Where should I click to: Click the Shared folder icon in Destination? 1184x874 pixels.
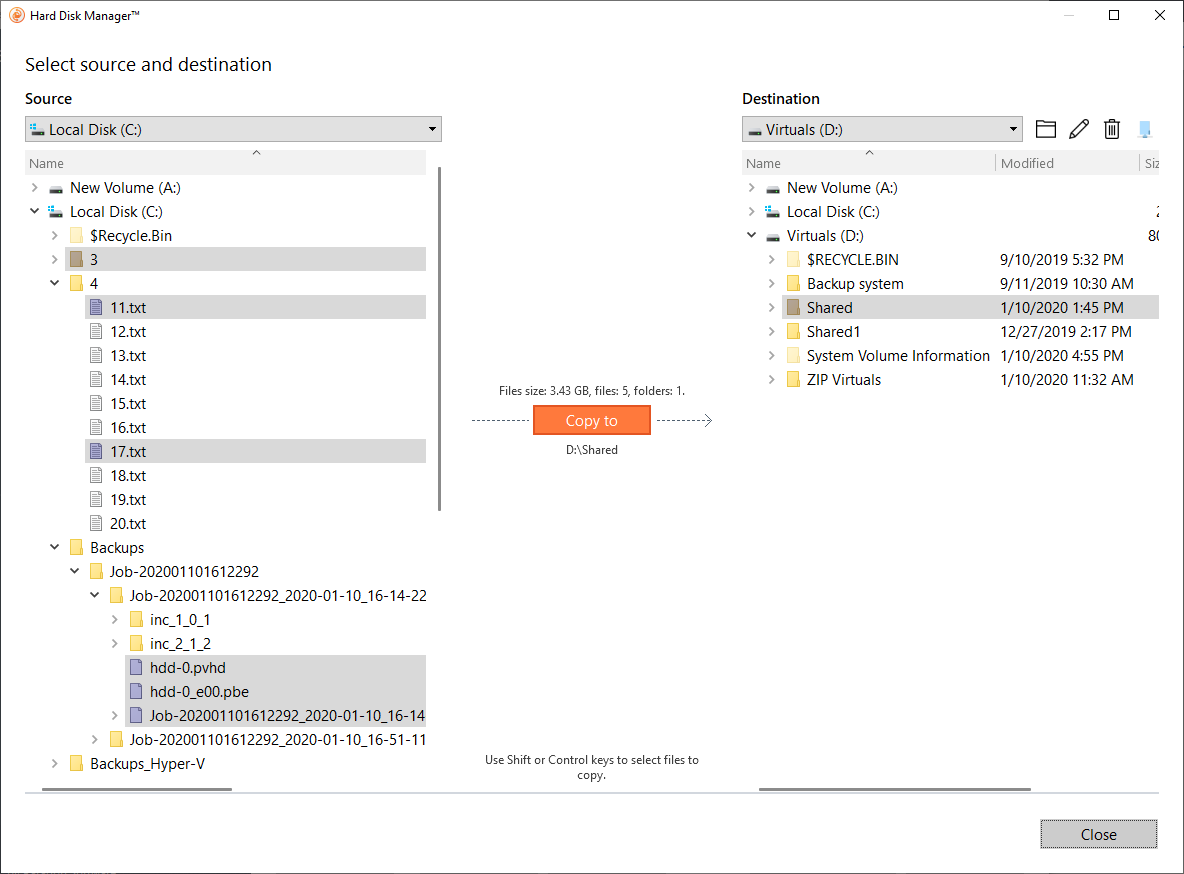tap(793, 308)
